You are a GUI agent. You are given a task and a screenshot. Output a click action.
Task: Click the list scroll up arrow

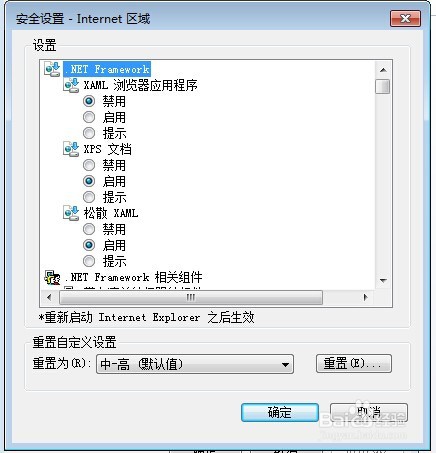pos(383,70)
